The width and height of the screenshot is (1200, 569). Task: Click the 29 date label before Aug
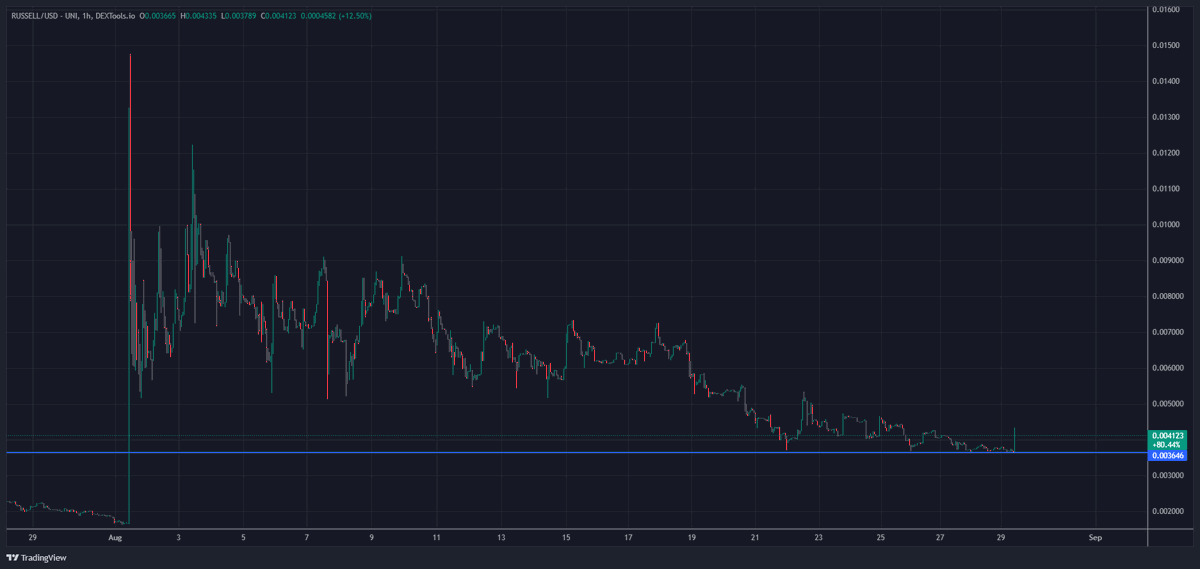pyautogui.click(x=32, y=537)
